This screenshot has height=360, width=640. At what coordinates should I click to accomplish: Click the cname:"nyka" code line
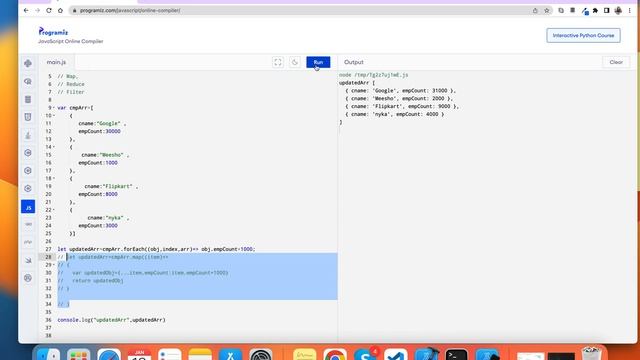pyautogui.click(x=108, y=218)
